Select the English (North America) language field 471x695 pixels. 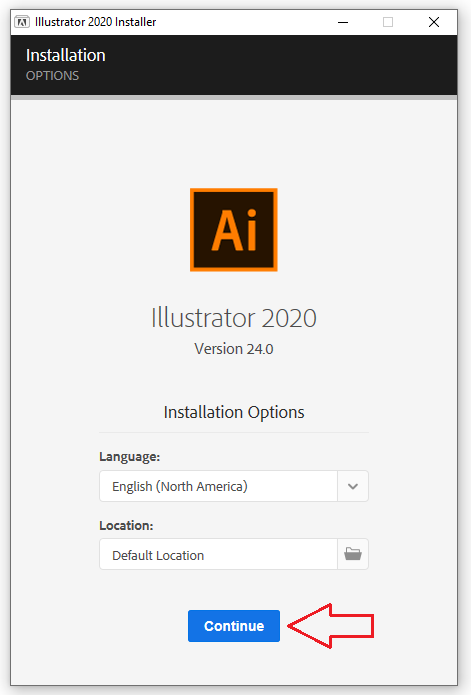click(218, 486)
